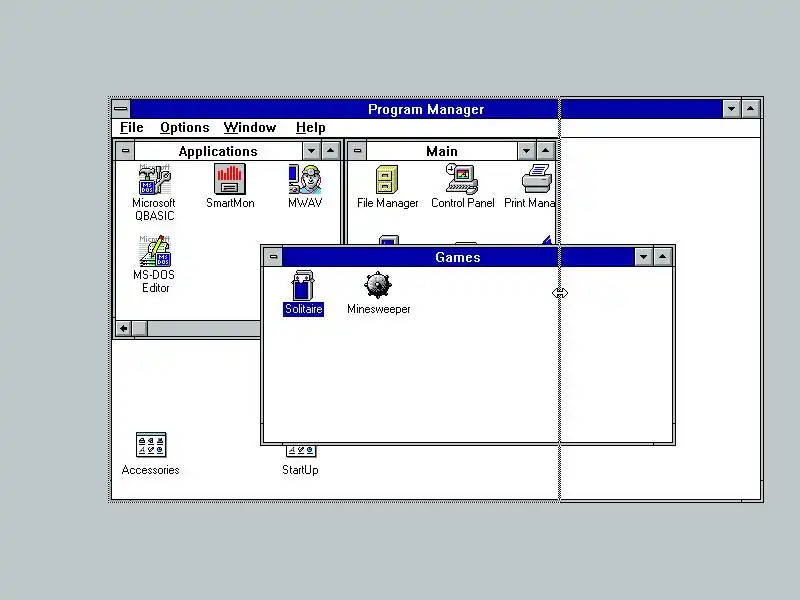
Task: Click the Applications scrollbar left arrow
Action: (124, 328)
